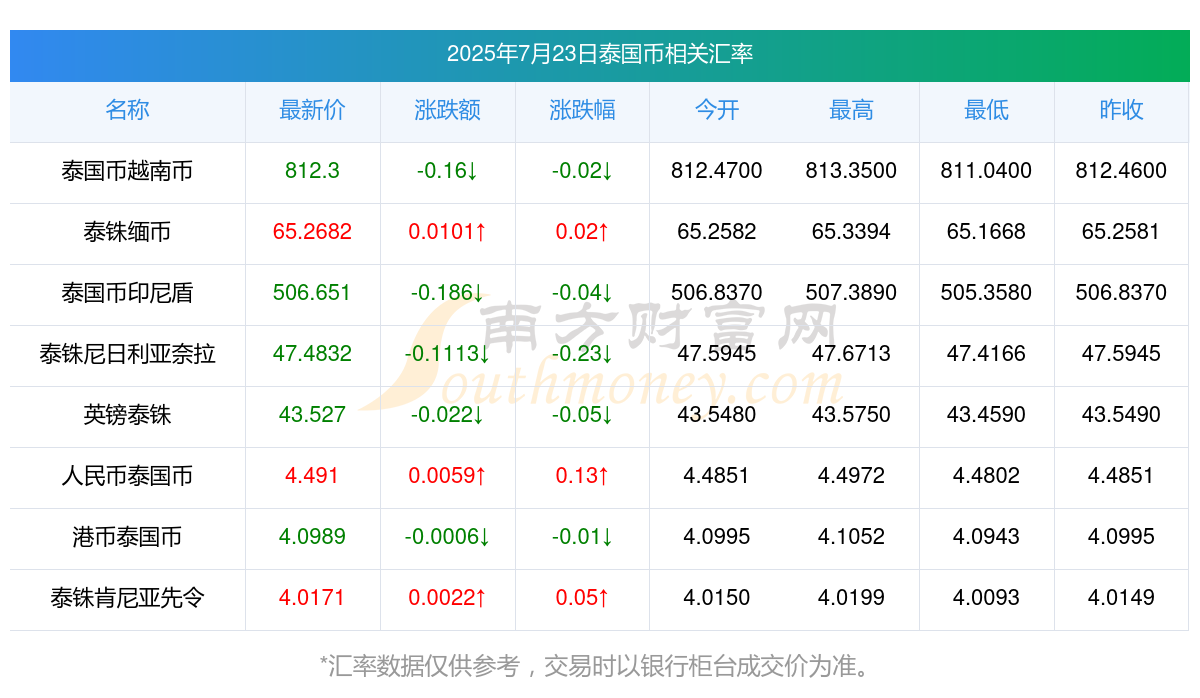Click high value 47.6713

point(851,354)
